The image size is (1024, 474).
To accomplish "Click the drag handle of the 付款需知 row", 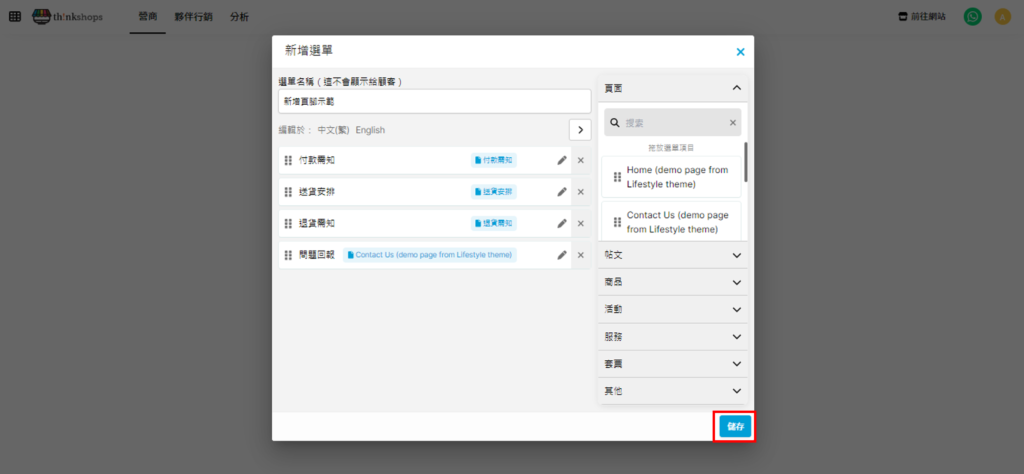I will click(289, 160).
